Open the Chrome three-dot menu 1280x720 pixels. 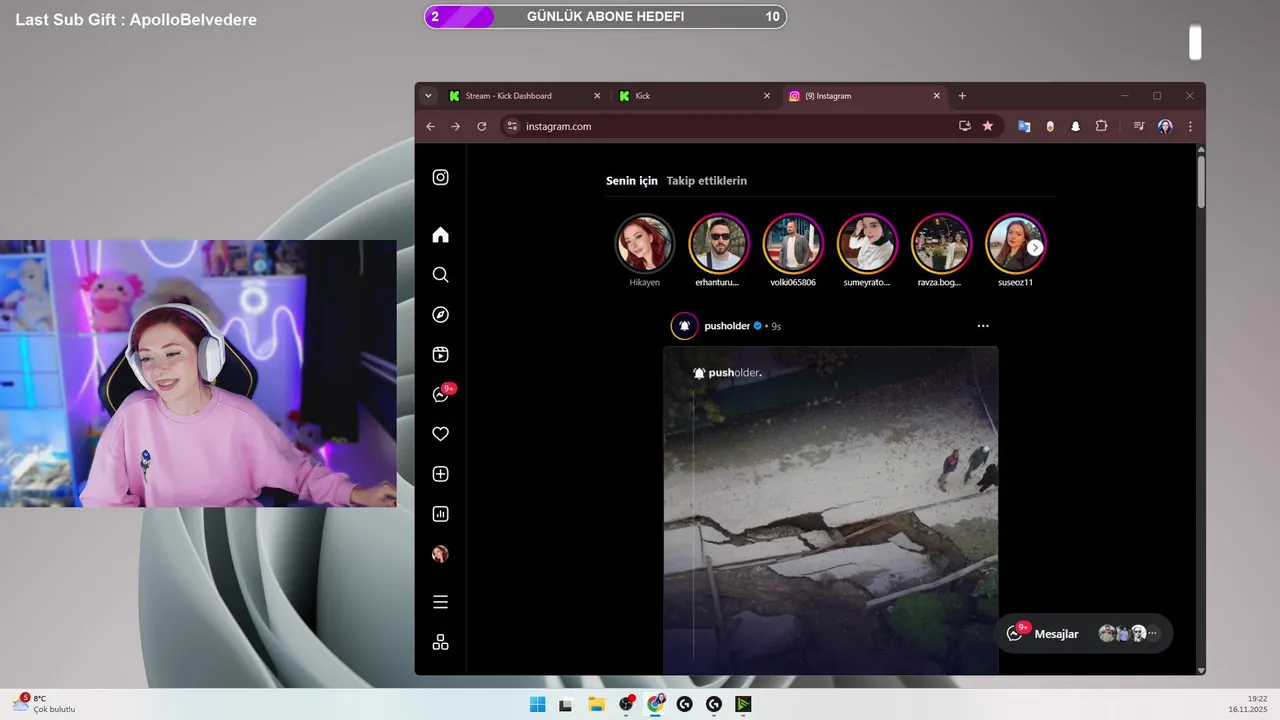click(x=1190, y=126)
